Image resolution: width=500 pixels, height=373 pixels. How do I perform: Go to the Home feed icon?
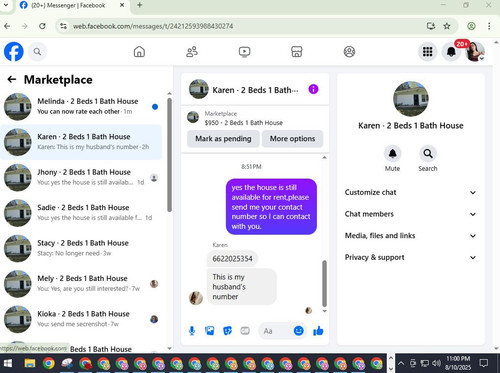pos(139,52)
